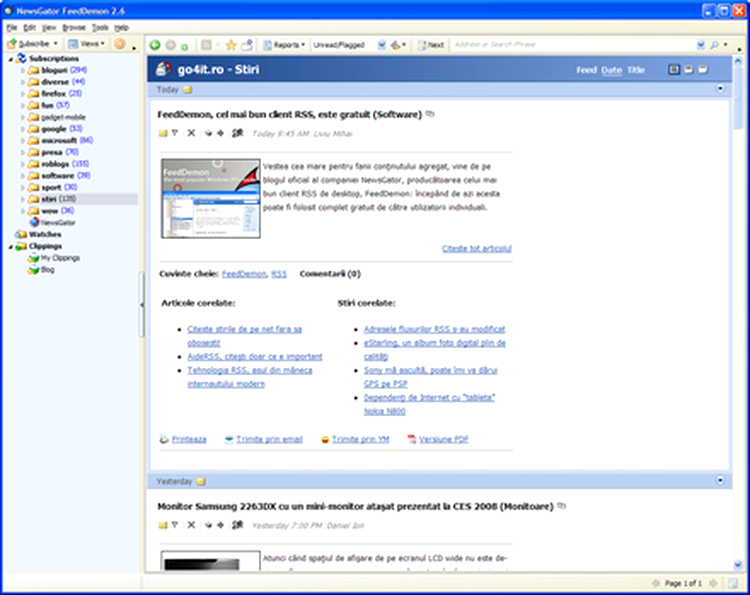Click the second view-style icon in feed header
This screenshot has height=595, width=750.
point(688,70)
